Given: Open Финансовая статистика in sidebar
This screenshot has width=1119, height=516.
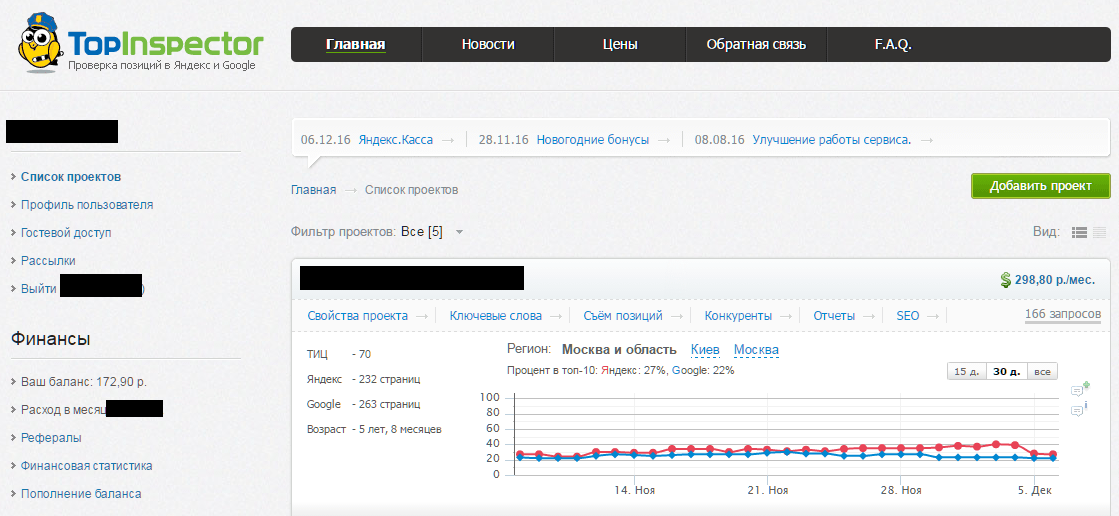Looking at the screenshot, I should point(86,465).
